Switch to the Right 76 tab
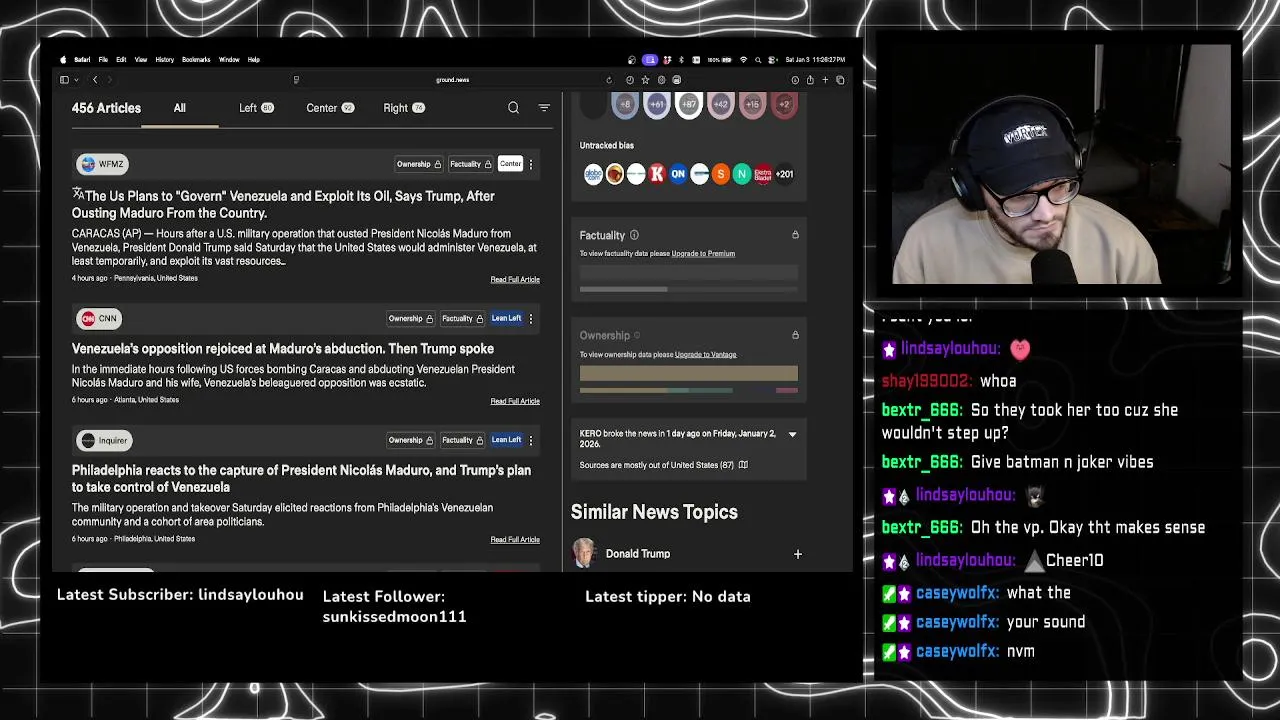Screen dimensions: 1280x720 point(404,108)
